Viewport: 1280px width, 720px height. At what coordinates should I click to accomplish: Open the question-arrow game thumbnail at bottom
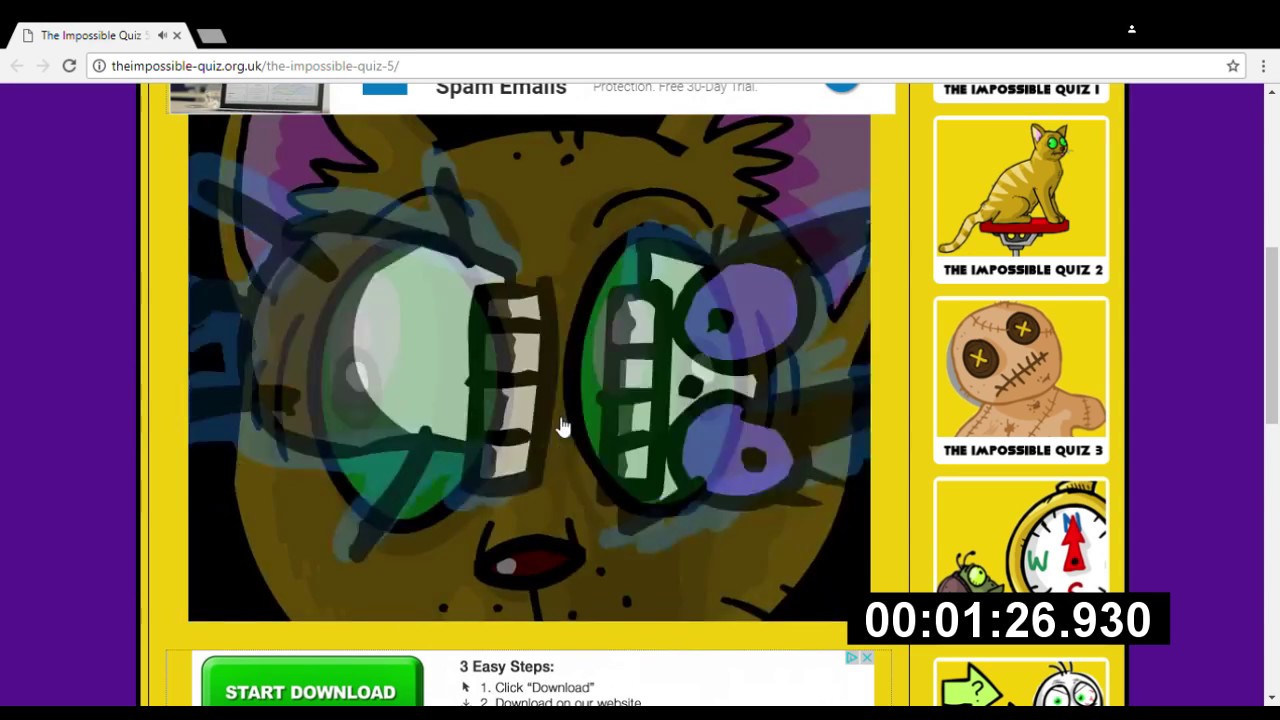pyautogui.click(x=1021, y=683)
